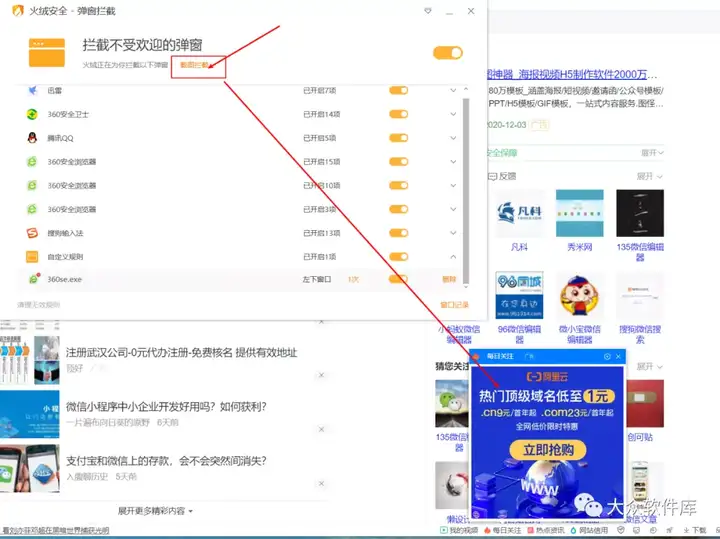Click the 迅雷 app icon
The image size is (720, 539).
point(32,90)
